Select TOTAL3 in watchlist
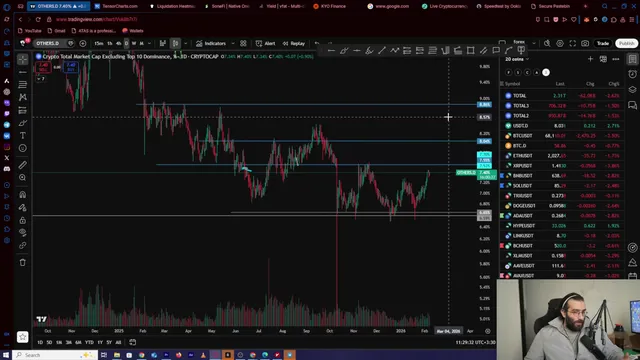The image size is (640, 360). click(562, 106)
